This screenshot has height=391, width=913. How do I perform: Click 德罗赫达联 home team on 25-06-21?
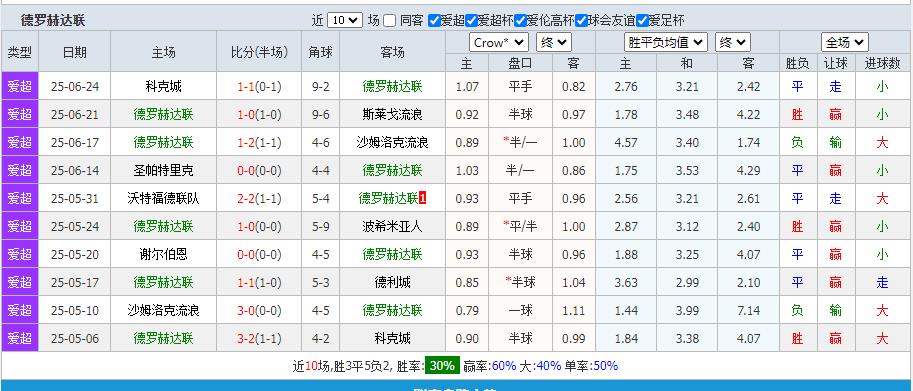pos(164,115)
